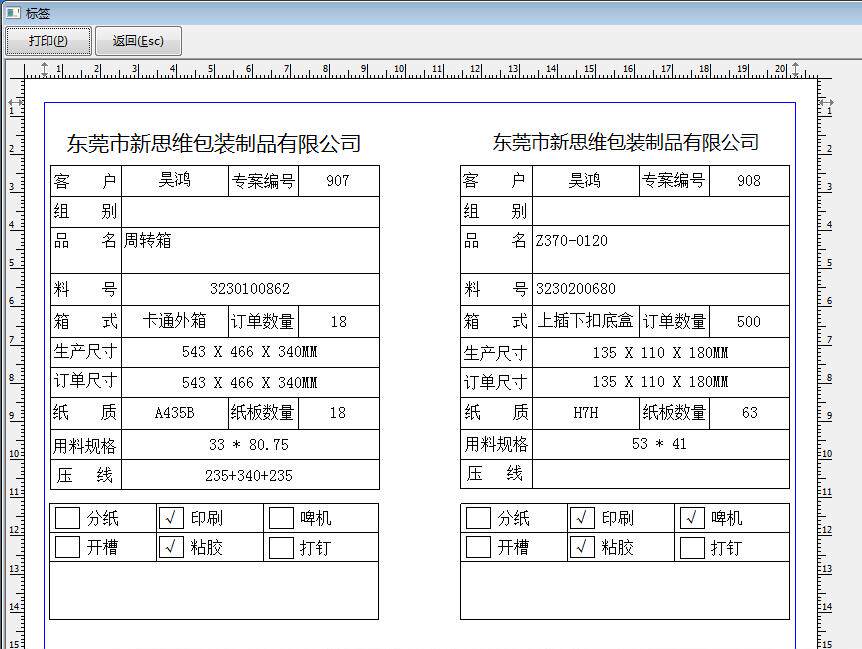Screen dimensions: 862x649
Task: Click the blank remarks box on label 908
Action: click(625, 591)
